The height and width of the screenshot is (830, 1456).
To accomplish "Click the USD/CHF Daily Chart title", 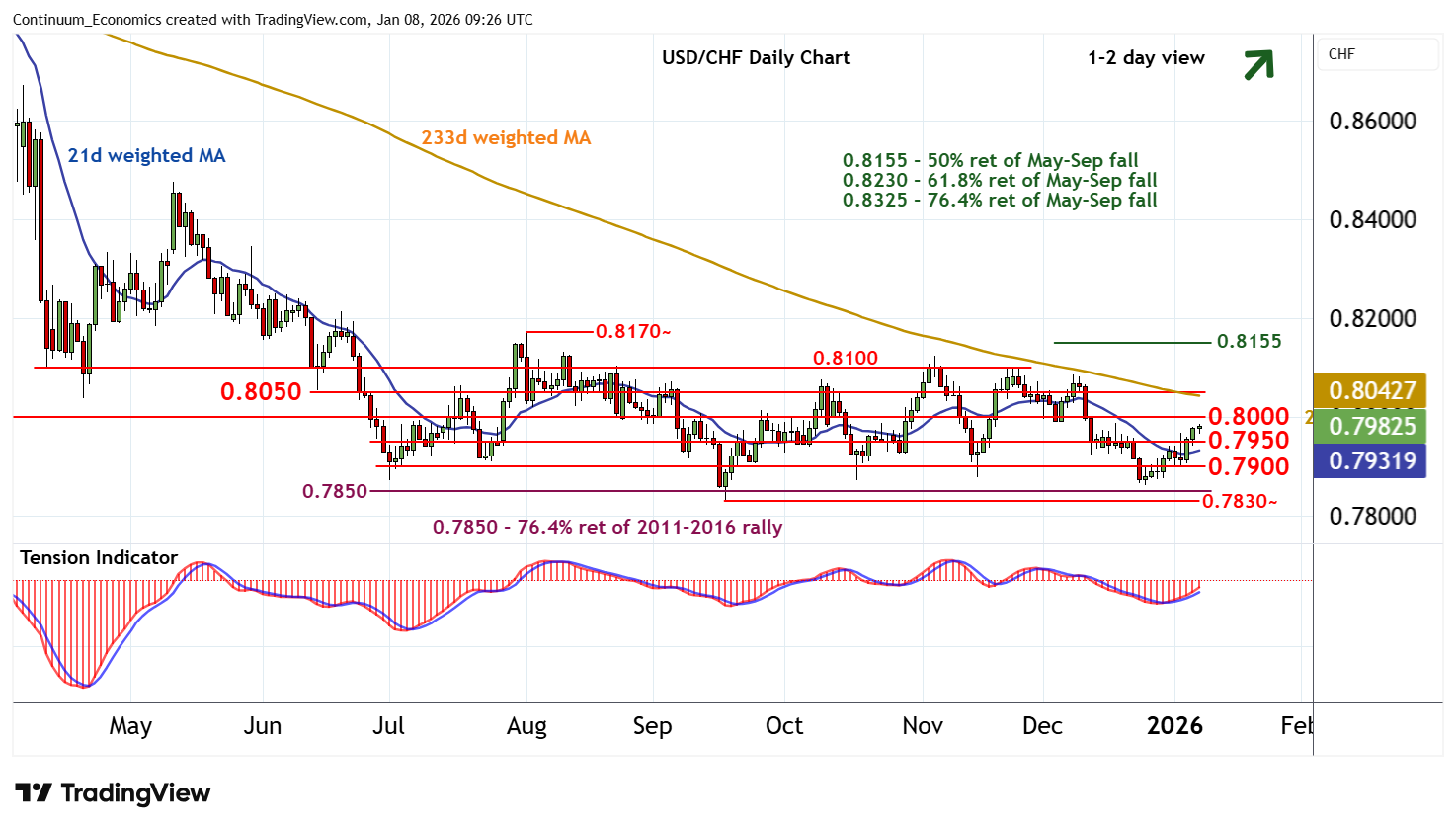I will [756, 57].
